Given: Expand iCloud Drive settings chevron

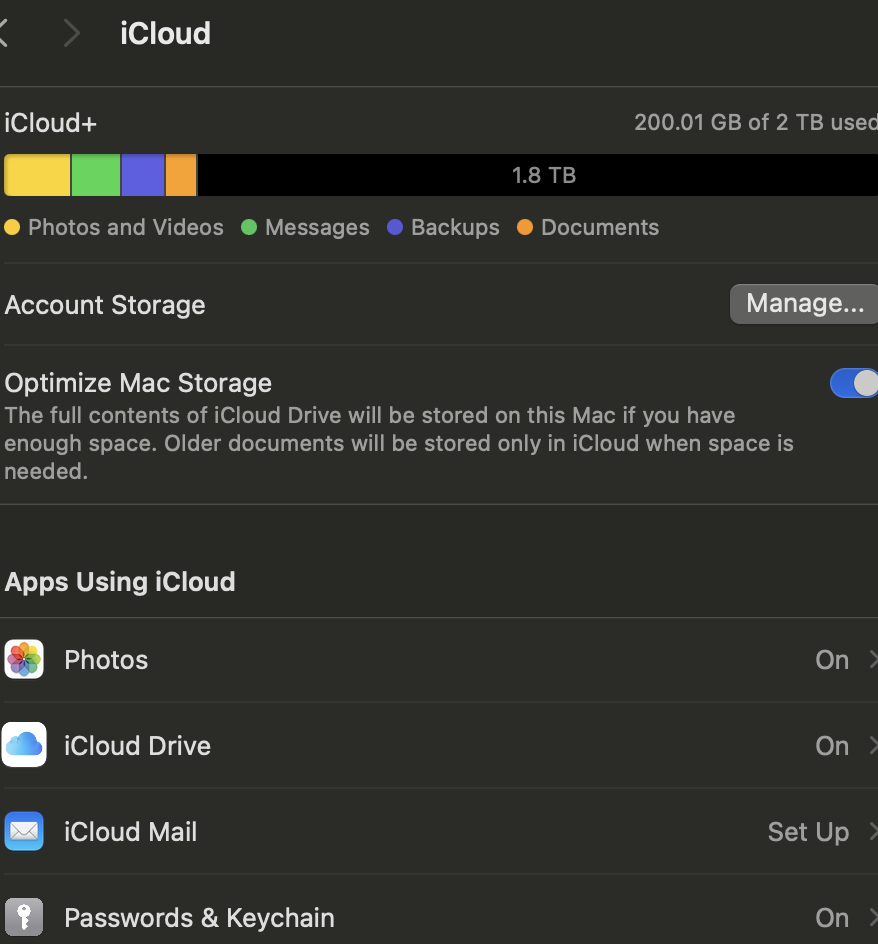Looking at the screenshot, I should click(873, 746).
